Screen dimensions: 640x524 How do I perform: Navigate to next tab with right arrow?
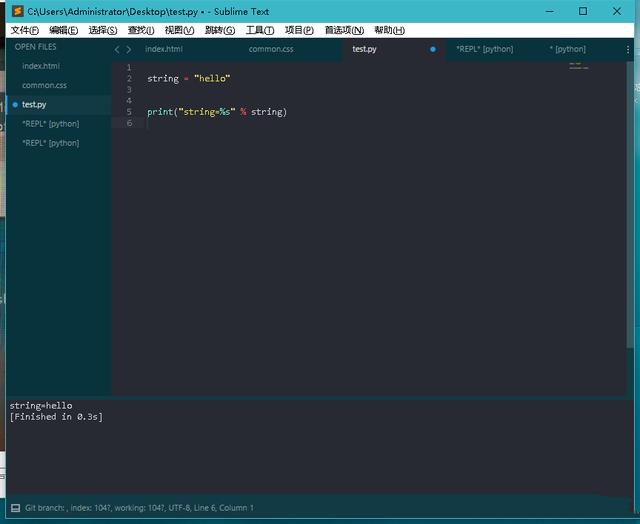(x=129, y=49)
